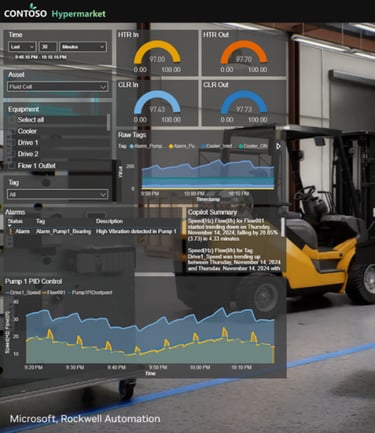
Task: Click the Raw Tags legend next arrow
Action: [x=278, y=146]
